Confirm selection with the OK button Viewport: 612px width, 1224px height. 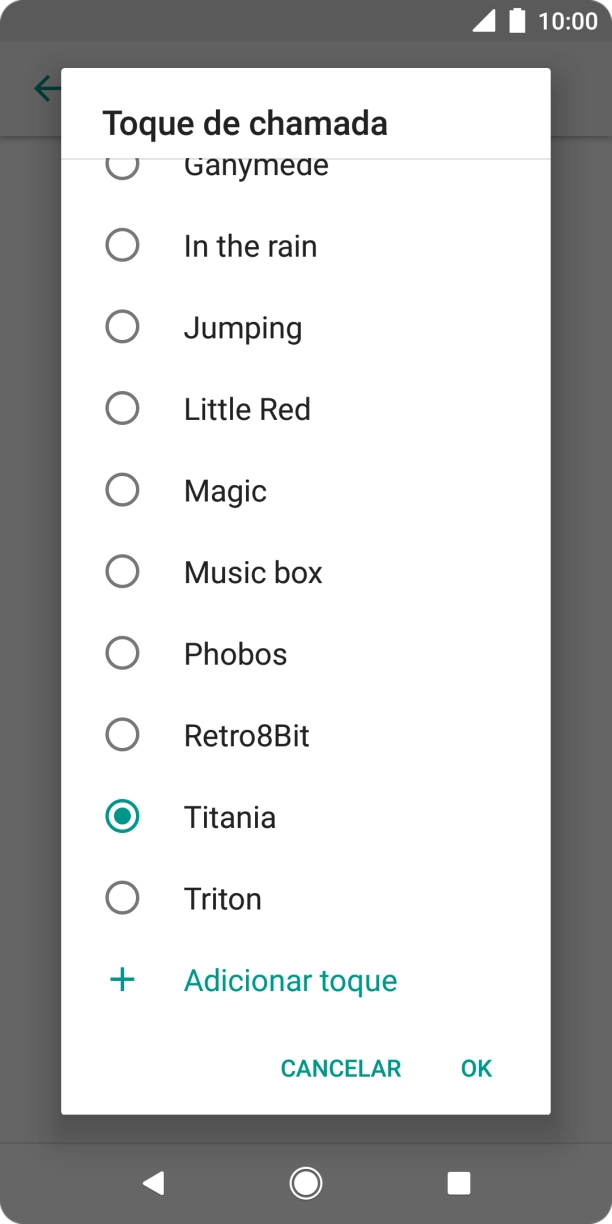[x=475, y=1068]
